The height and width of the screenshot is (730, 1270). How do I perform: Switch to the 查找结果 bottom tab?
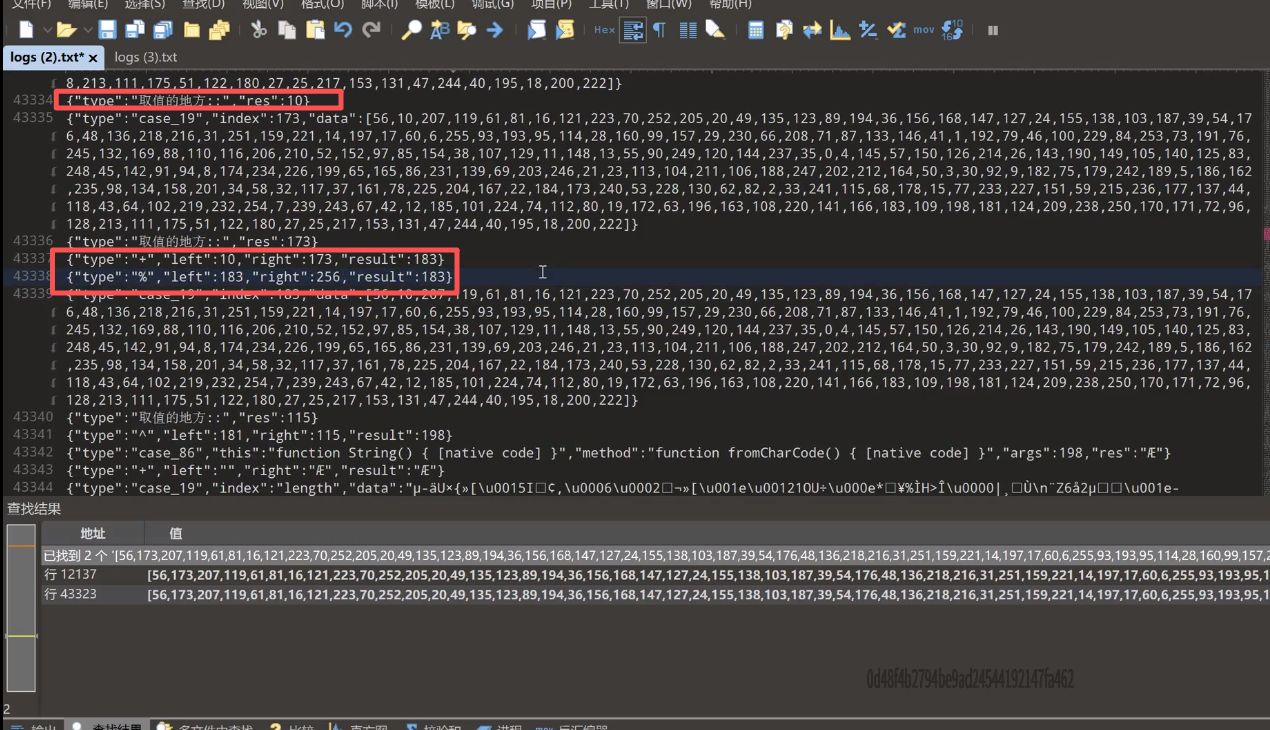106,726
